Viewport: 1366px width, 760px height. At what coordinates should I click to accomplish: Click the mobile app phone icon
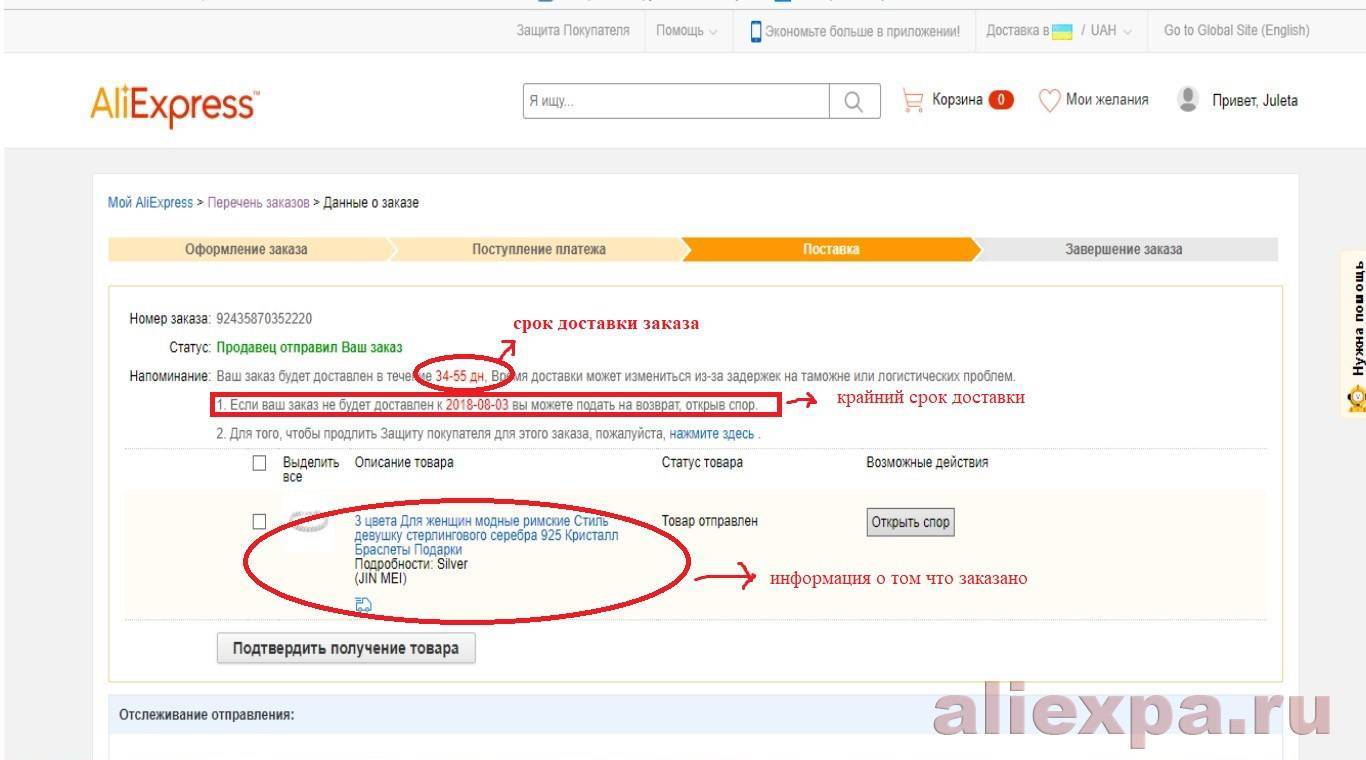tap(756, 31)
